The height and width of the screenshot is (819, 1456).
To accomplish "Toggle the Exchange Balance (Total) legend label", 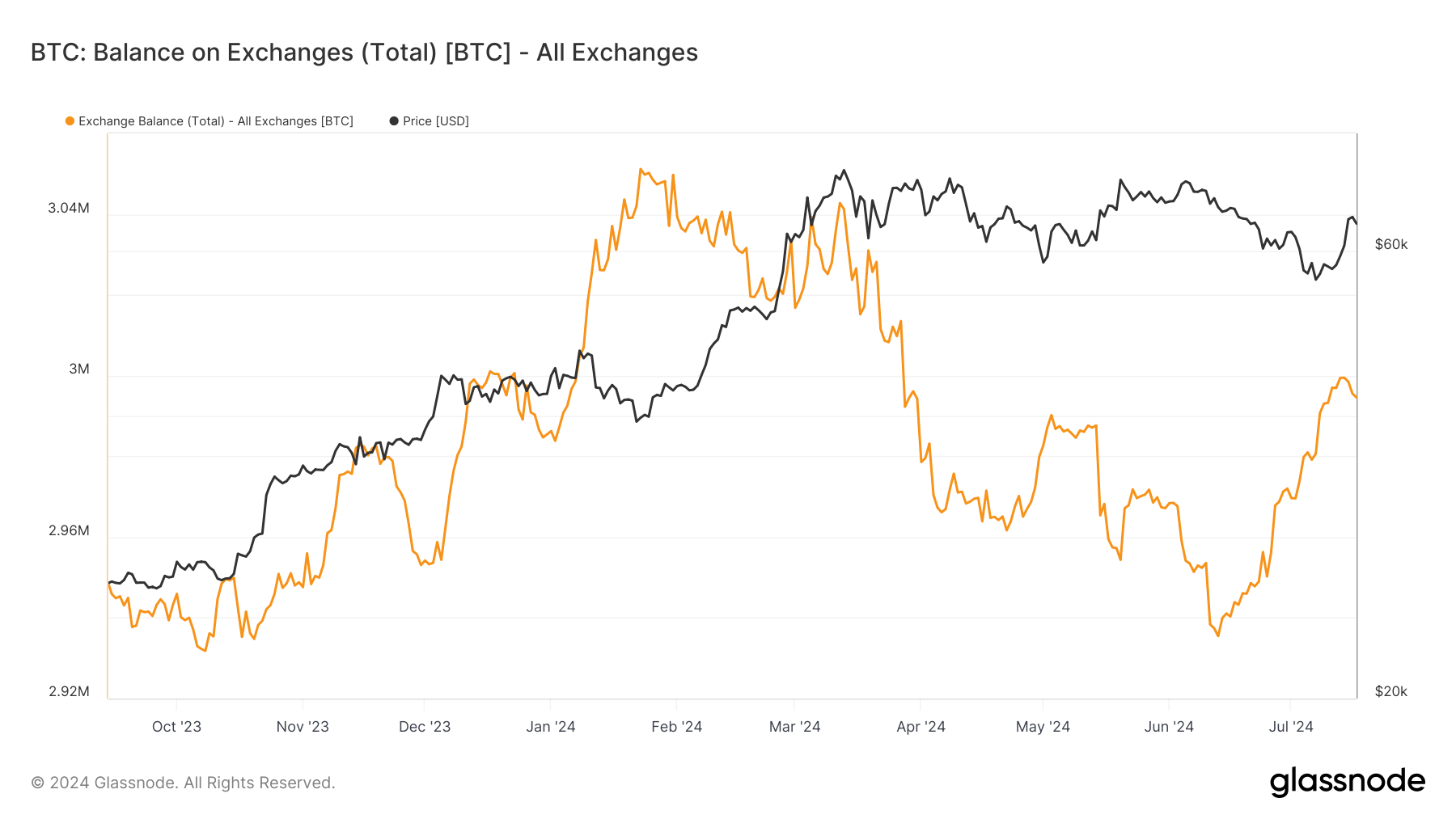I will coord(216,121).
